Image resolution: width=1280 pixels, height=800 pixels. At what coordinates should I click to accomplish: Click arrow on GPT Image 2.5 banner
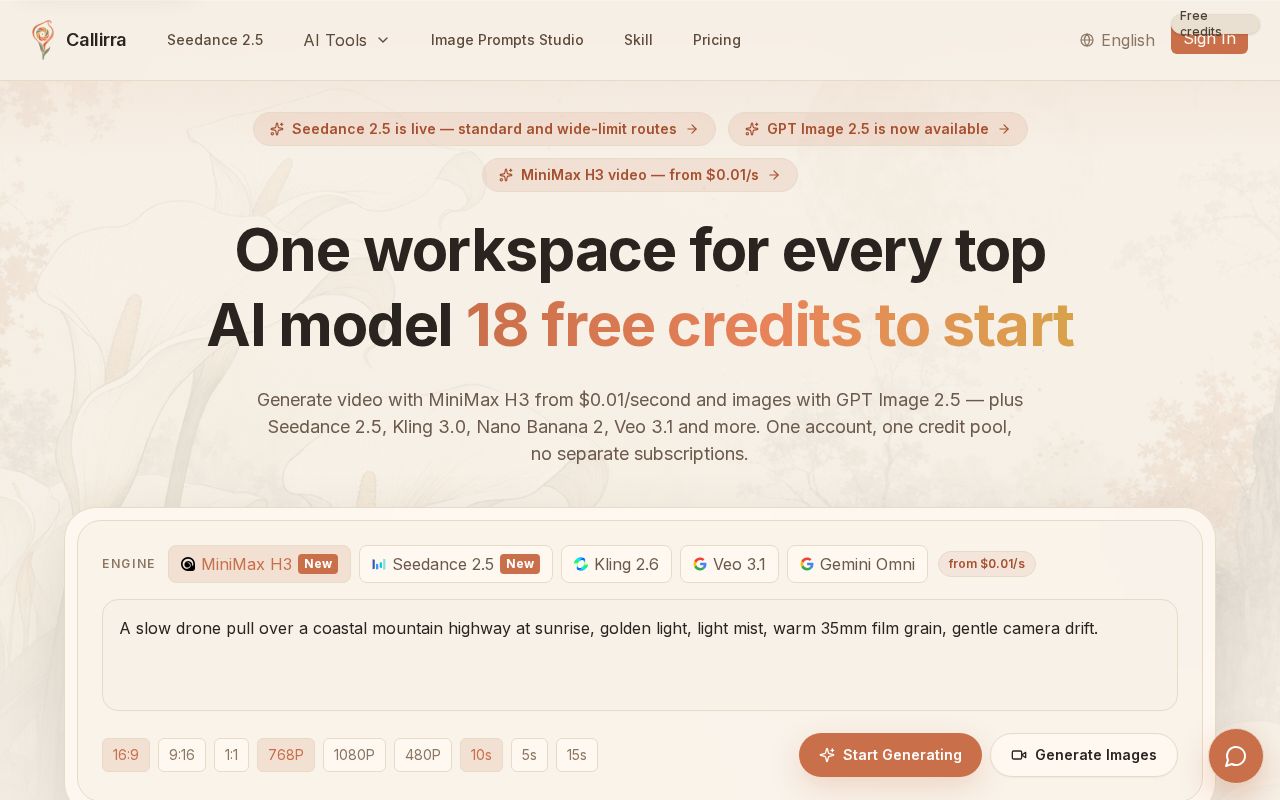pyautogui.click(x=1004, y=129)
